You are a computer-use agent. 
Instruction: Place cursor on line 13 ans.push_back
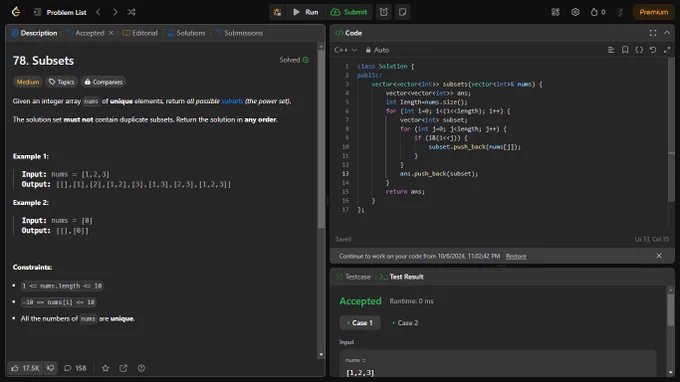(438, 173)
